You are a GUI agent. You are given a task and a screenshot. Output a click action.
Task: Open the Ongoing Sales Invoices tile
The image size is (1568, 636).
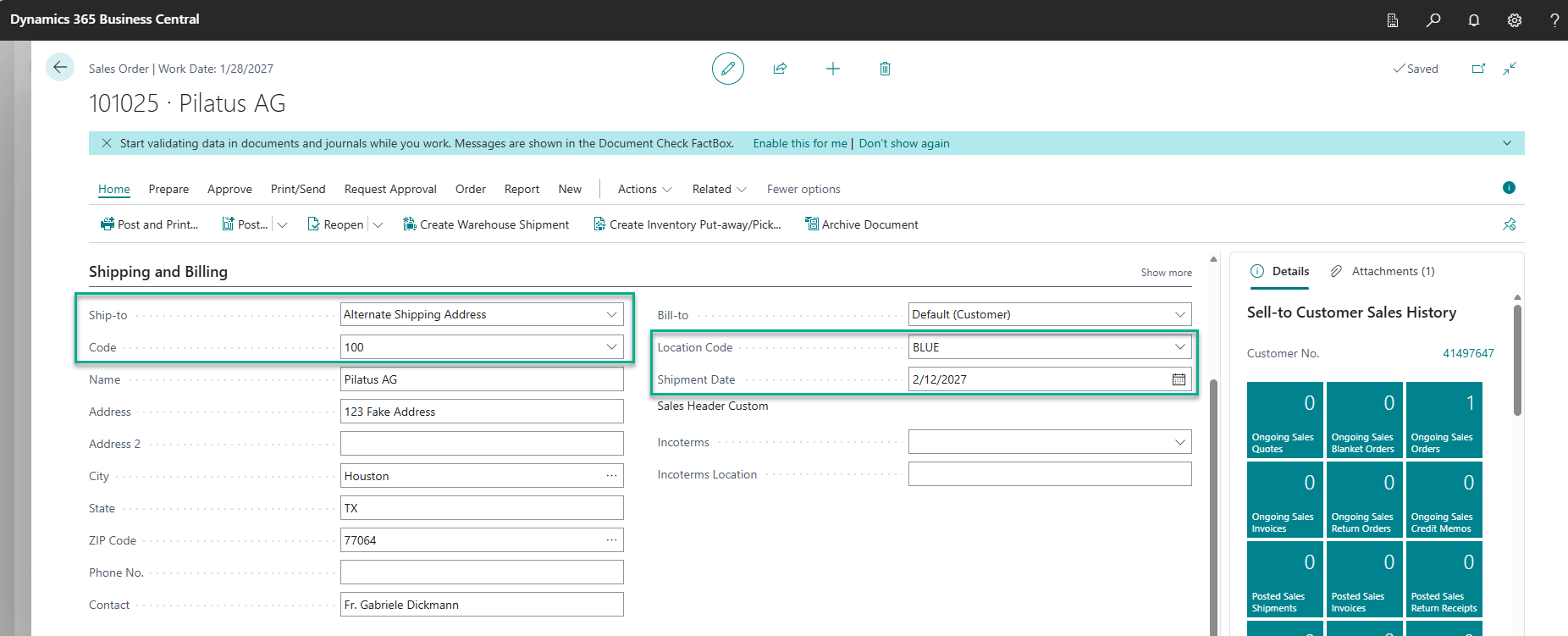click(1285, 500)
